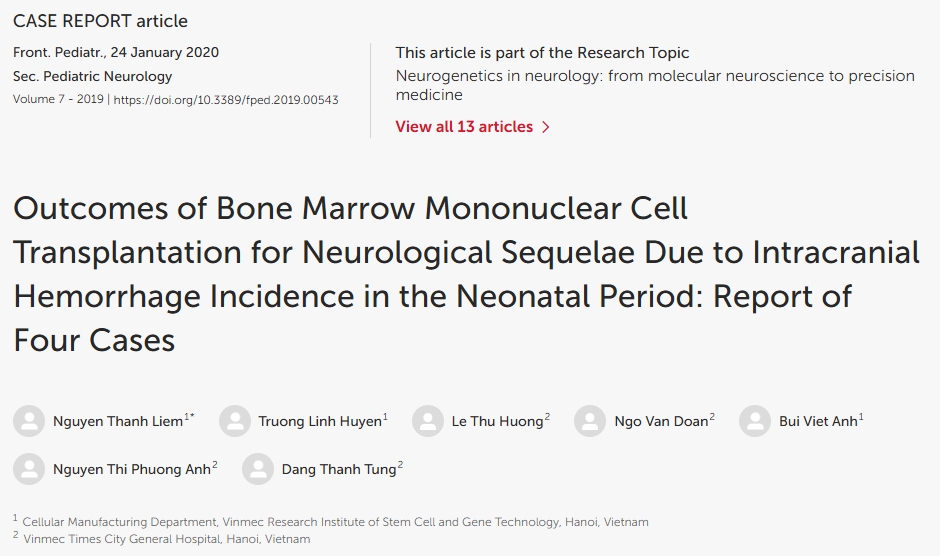Open author Bui Viet Anh's name link
This screenshot has height=556, width=940.
tap(818, 422)
